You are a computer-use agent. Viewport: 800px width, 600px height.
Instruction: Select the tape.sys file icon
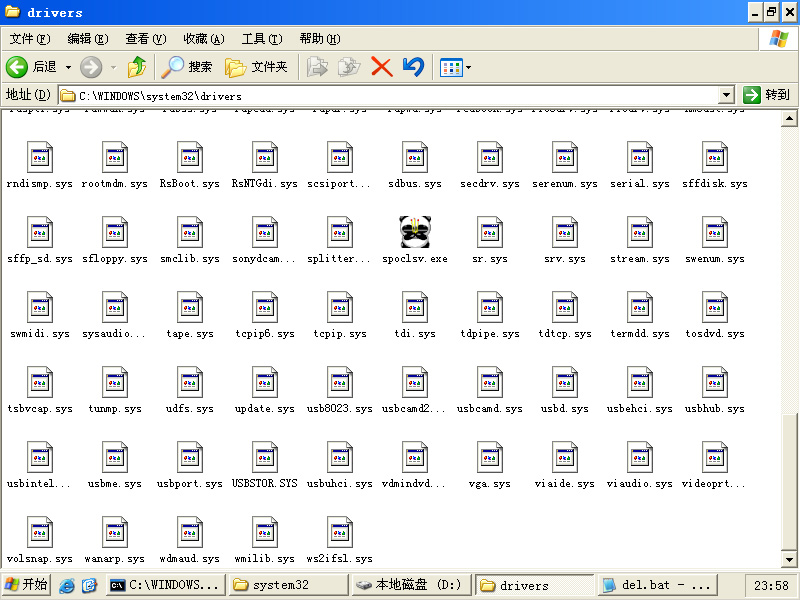190,307
